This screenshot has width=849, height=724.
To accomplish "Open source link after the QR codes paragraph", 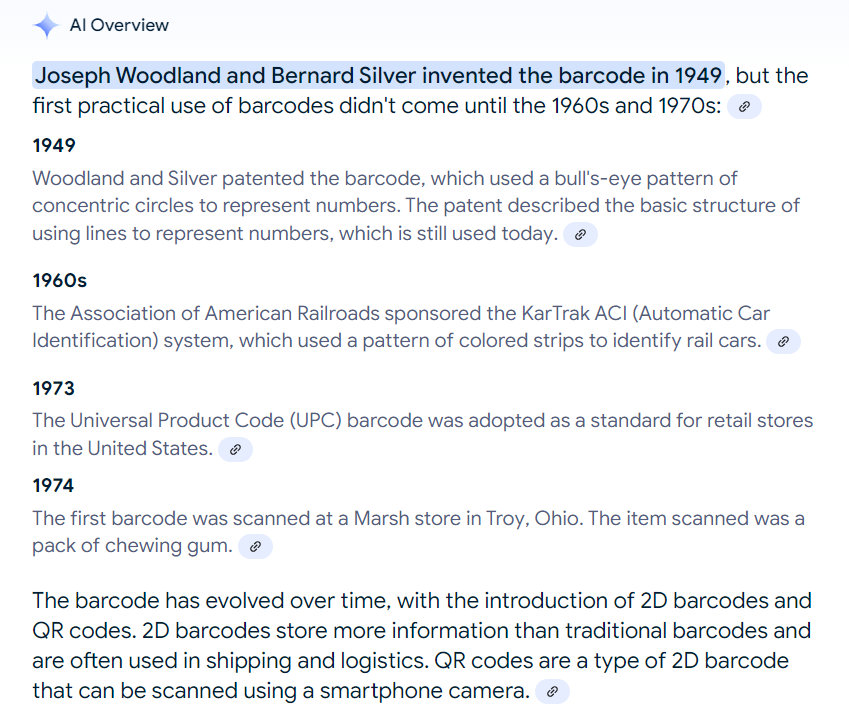I will [x=552, y=691].
